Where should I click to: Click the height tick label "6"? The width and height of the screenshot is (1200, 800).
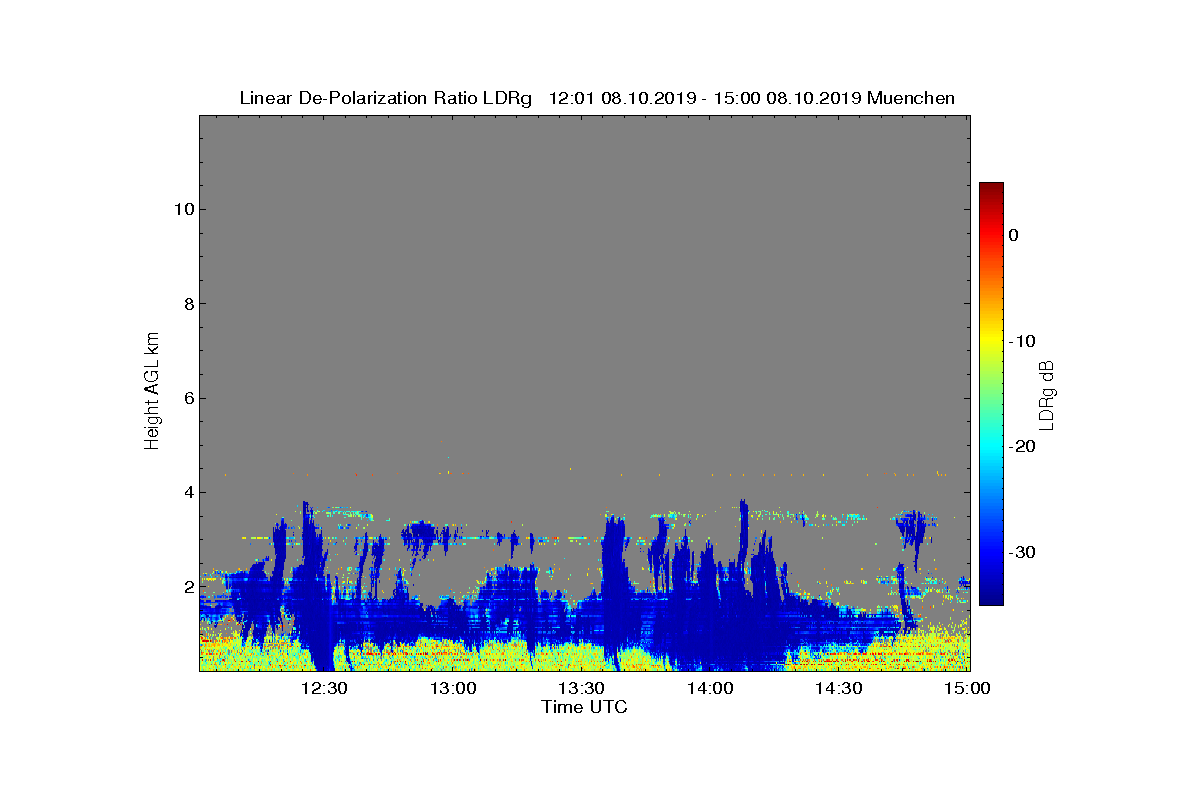point(187,398)
